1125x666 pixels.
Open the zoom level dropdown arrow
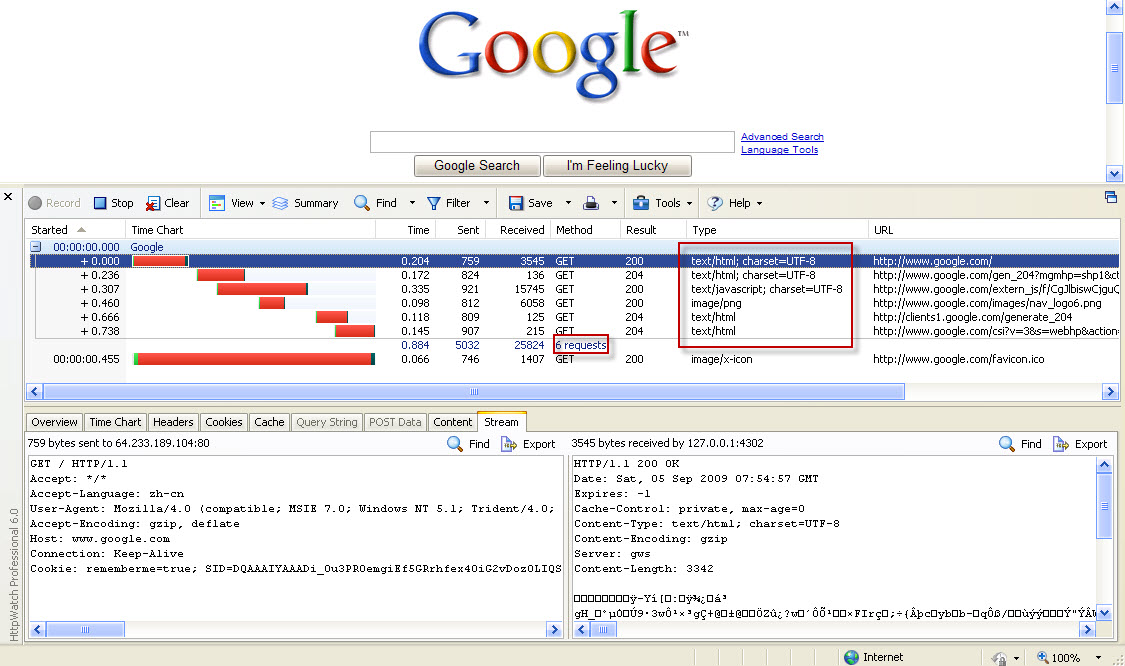tap(1098, 657)
